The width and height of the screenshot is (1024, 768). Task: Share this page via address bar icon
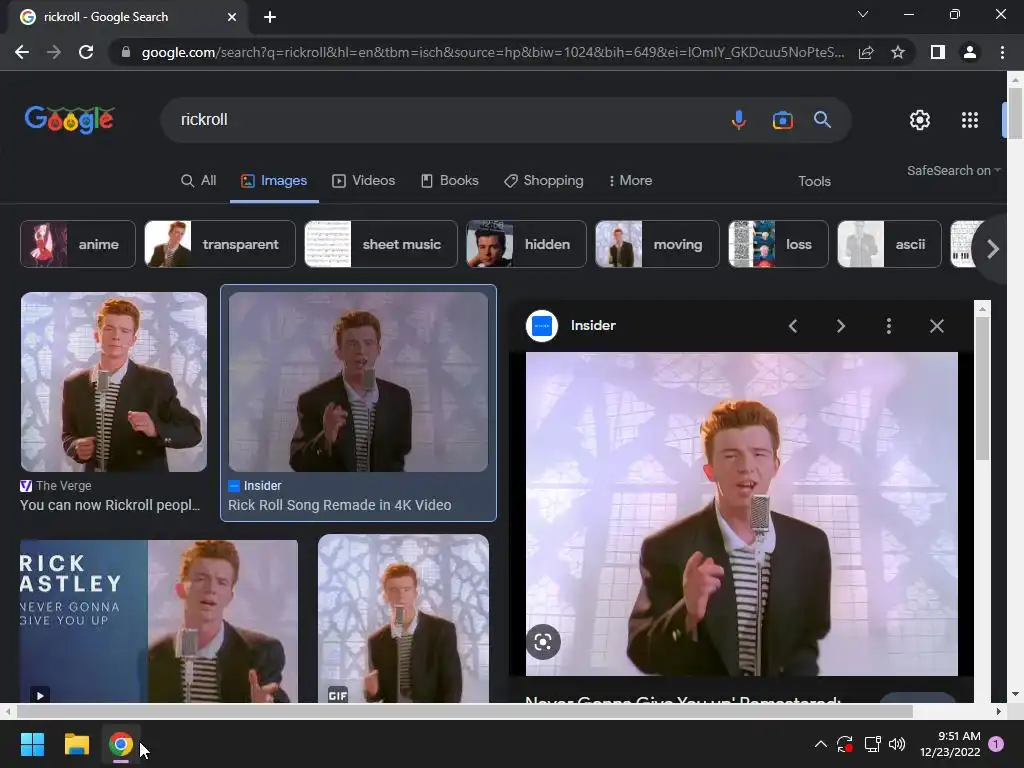pos(866,52)
